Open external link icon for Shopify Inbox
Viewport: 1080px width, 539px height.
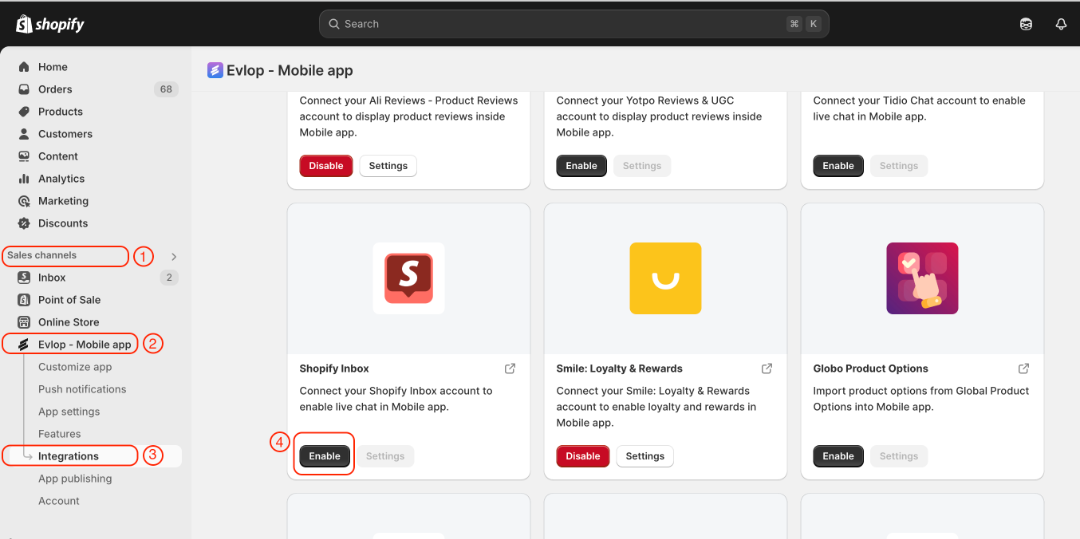tap(510, 369)
